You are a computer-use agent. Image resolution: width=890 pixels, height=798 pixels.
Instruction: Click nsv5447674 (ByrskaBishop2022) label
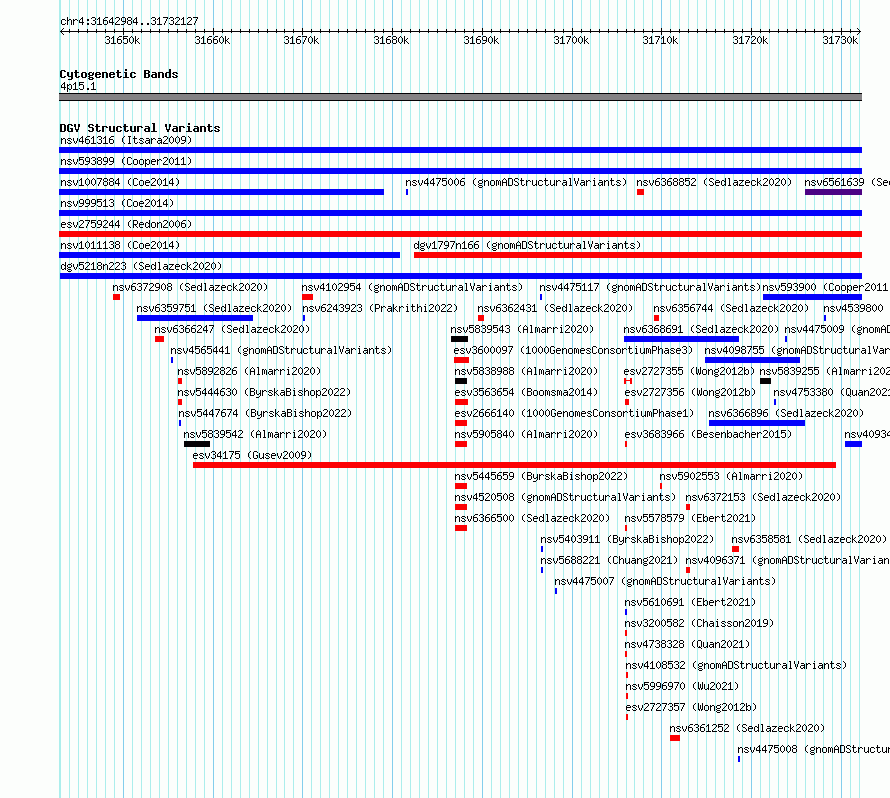[265, 413]
